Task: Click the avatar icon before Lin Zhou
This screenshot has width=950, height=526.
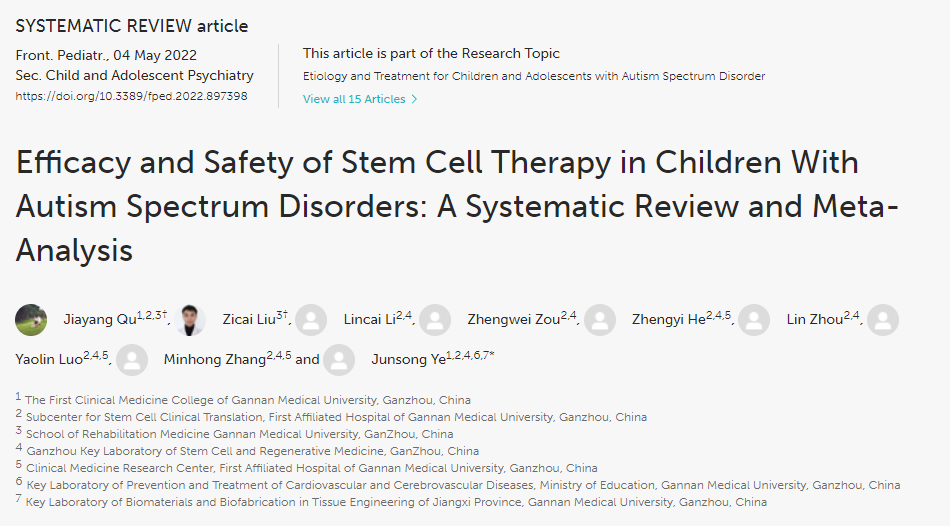Action: pos(754,320)
